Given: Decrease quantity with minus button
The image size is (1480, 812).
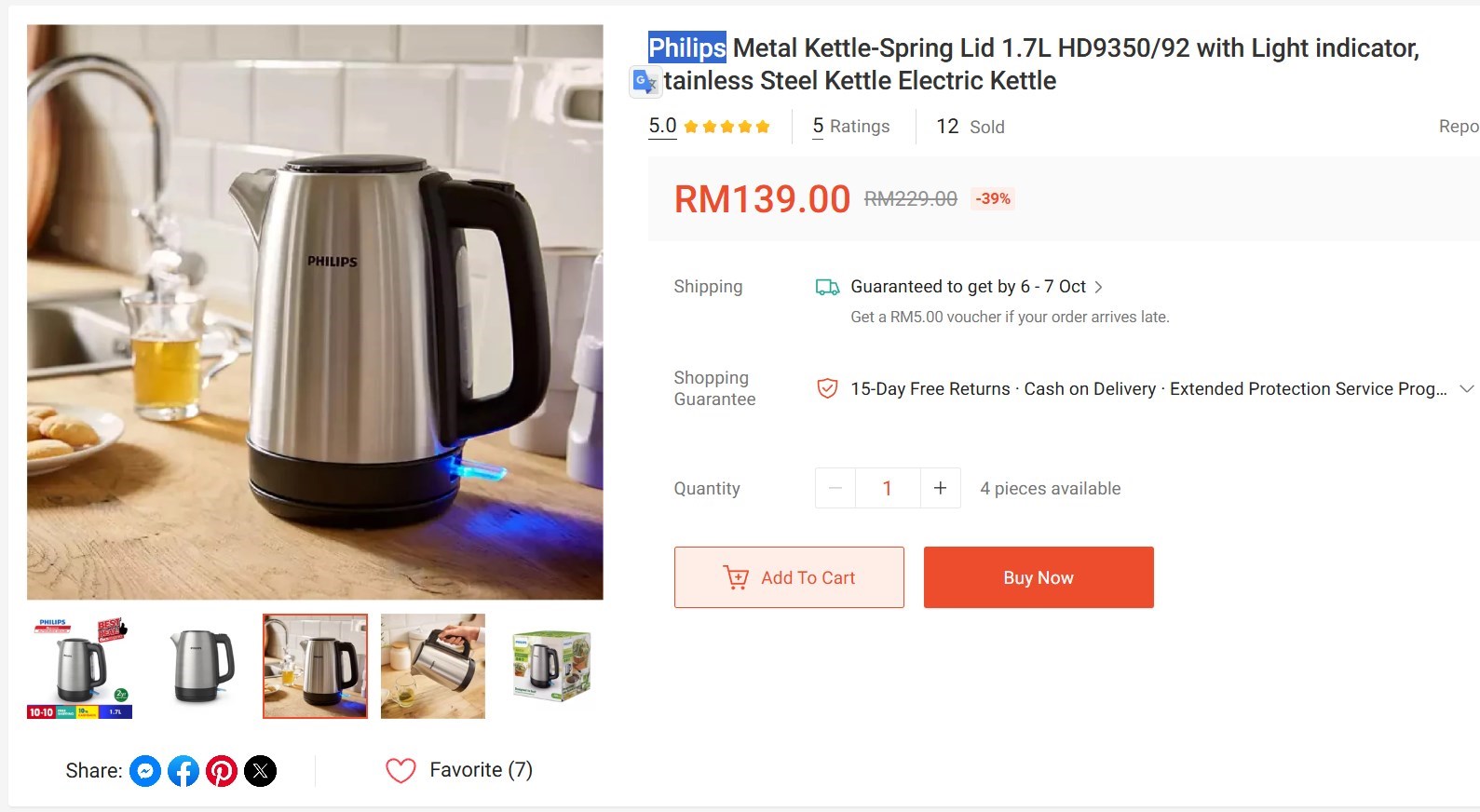Looking at the screenshot, I should click(835, 488).
